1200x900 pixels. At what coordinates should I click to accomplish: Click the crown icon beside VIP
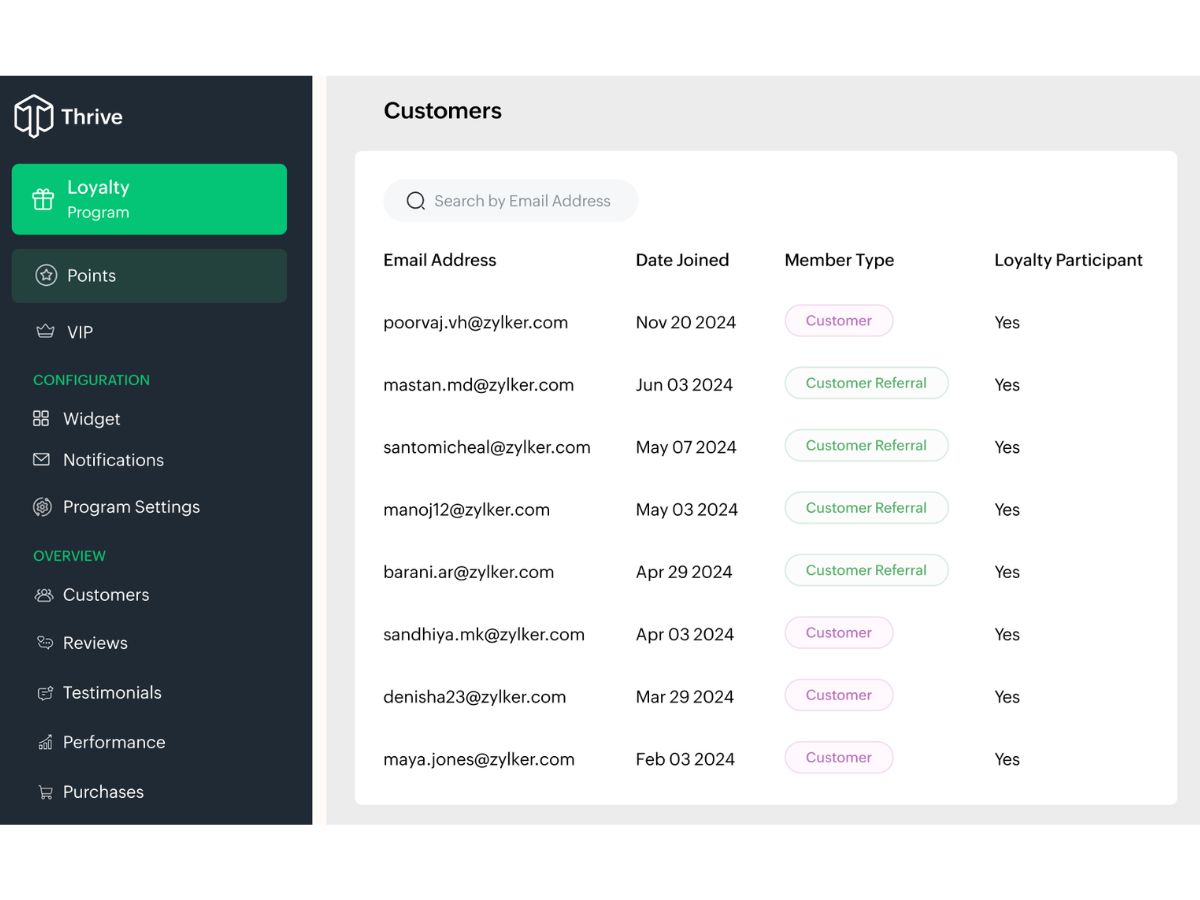click(45, 331)
